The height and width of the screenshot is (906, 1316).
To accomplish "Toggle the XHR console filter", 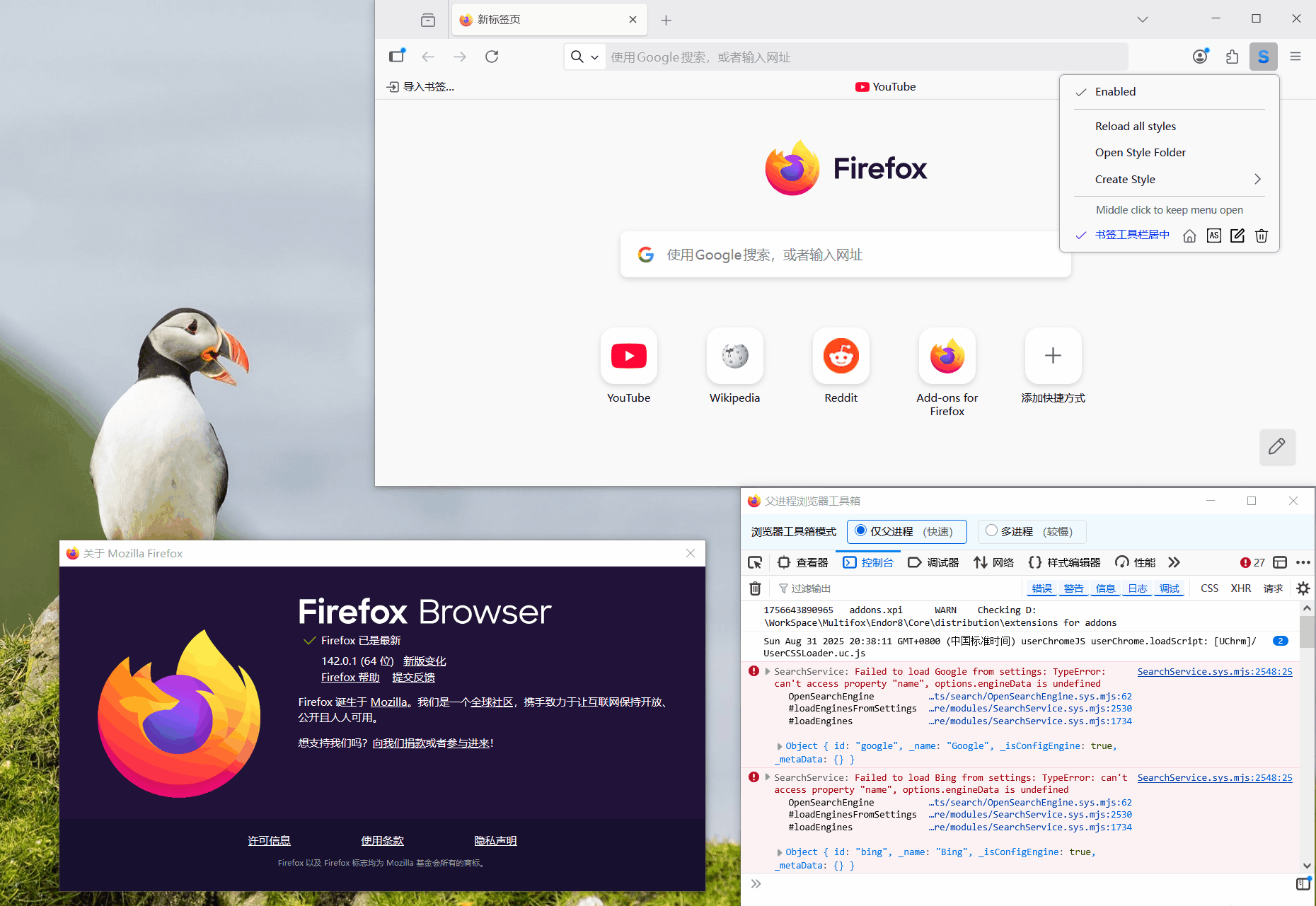I will tap(1241, 588).
